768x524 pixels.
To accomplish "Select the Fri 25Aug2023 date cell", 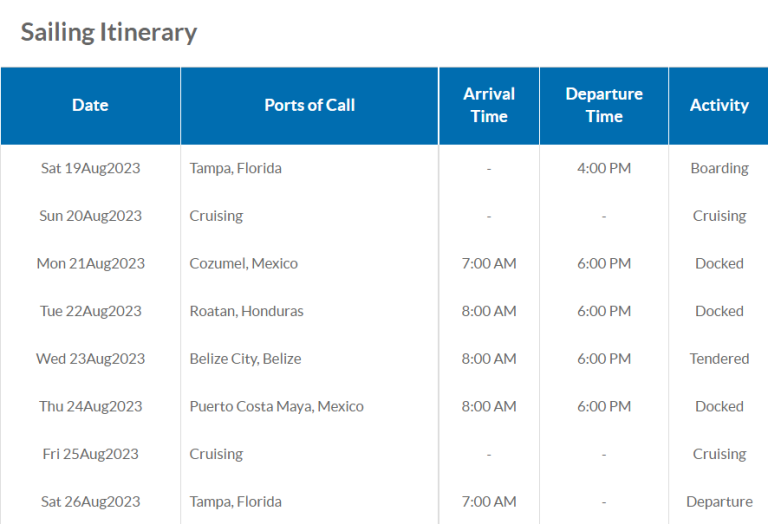I will (x=91, y=454).
